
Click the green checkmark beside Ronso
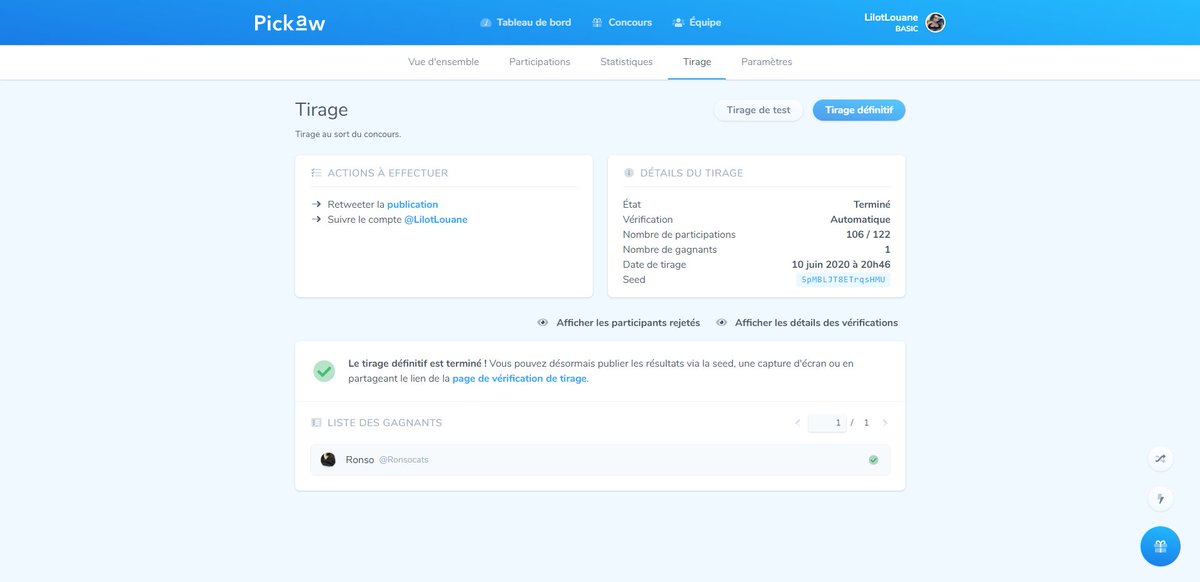(873, 460)
